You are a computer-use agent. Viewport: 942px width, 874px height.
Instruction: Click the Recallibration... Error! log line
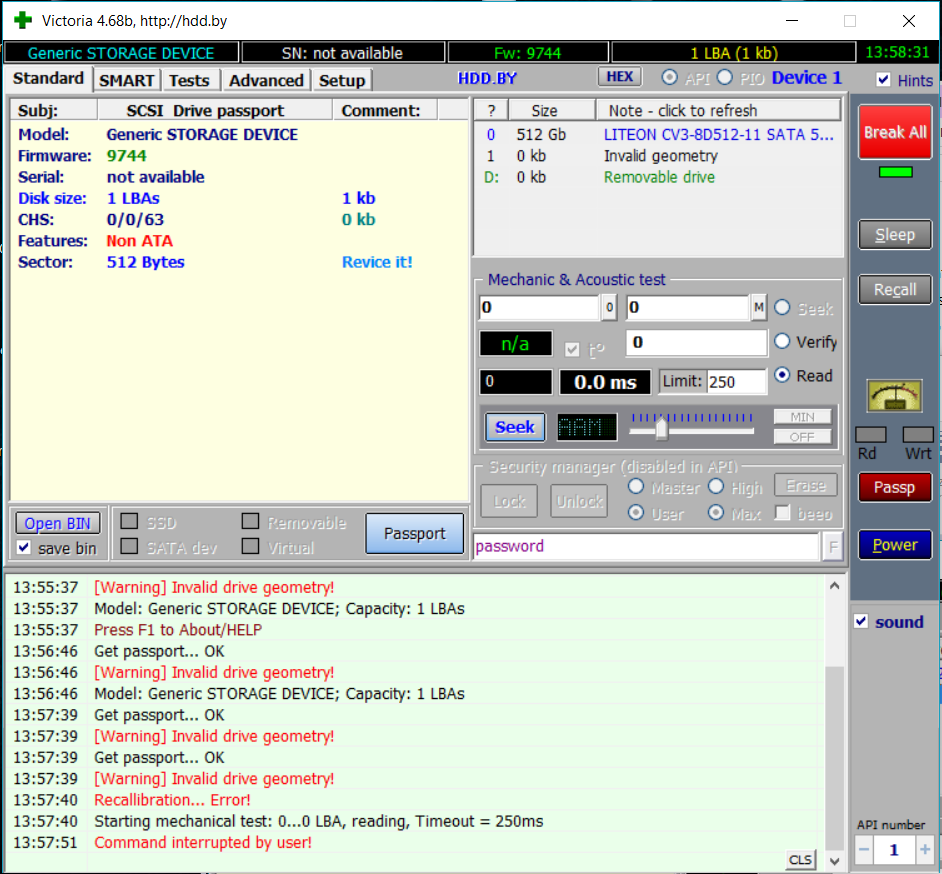click(x=172, y=800)
